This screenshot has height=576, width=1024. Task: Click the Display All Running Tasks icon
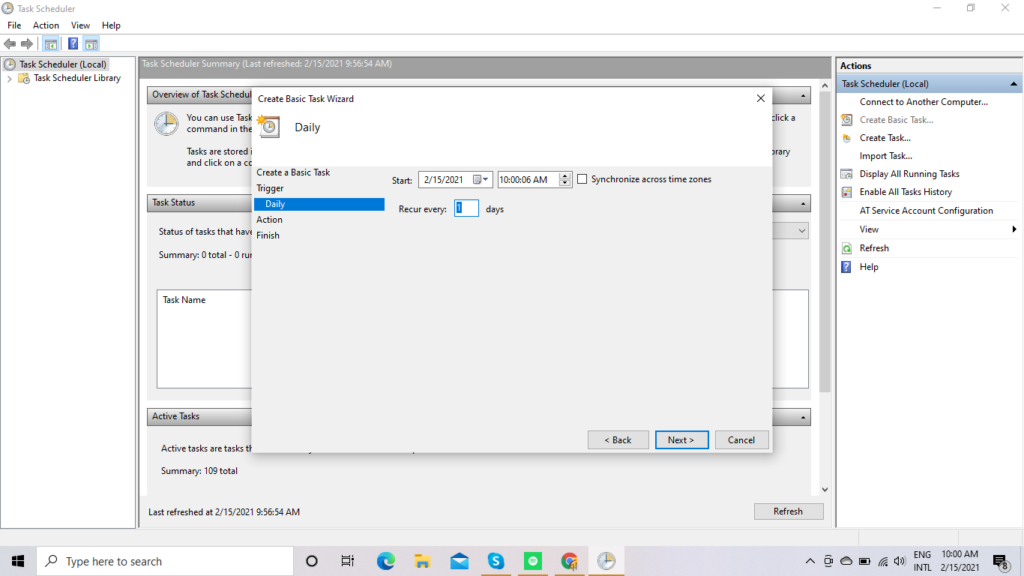(847, 174)
